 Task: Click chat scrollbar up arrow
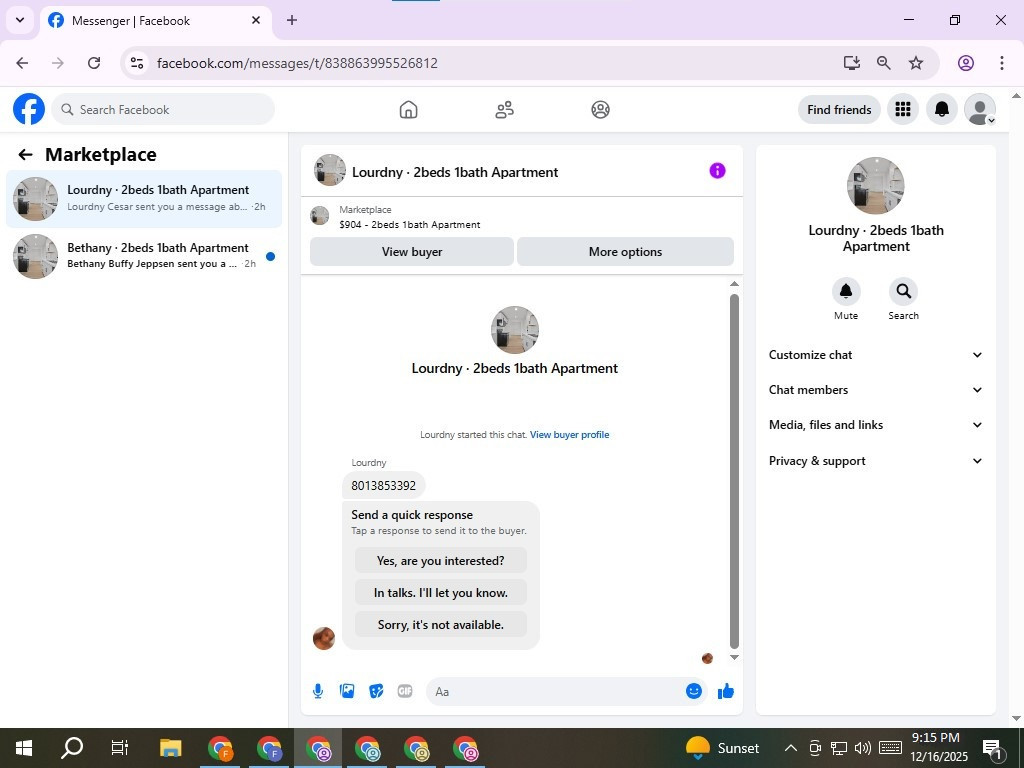tap(734, 283)
